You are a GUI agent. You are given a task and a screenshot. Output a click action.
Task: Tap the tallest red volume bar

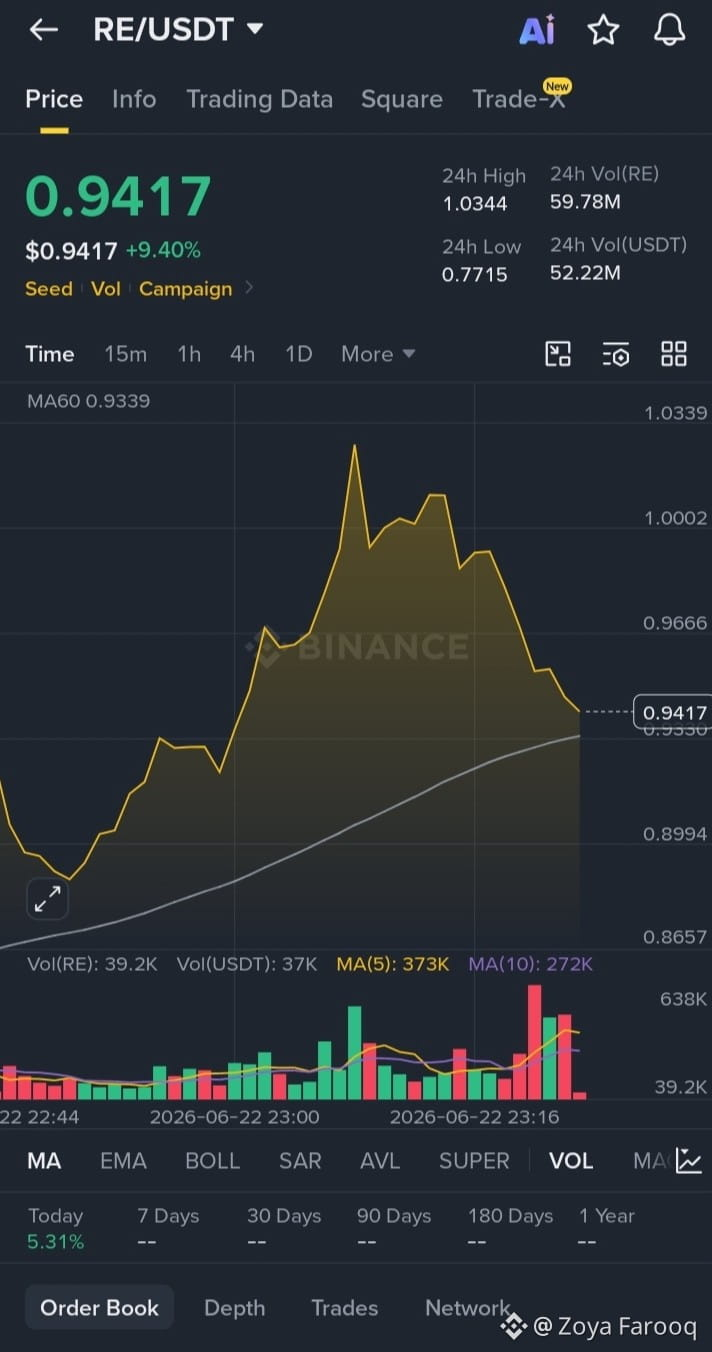535,1042
